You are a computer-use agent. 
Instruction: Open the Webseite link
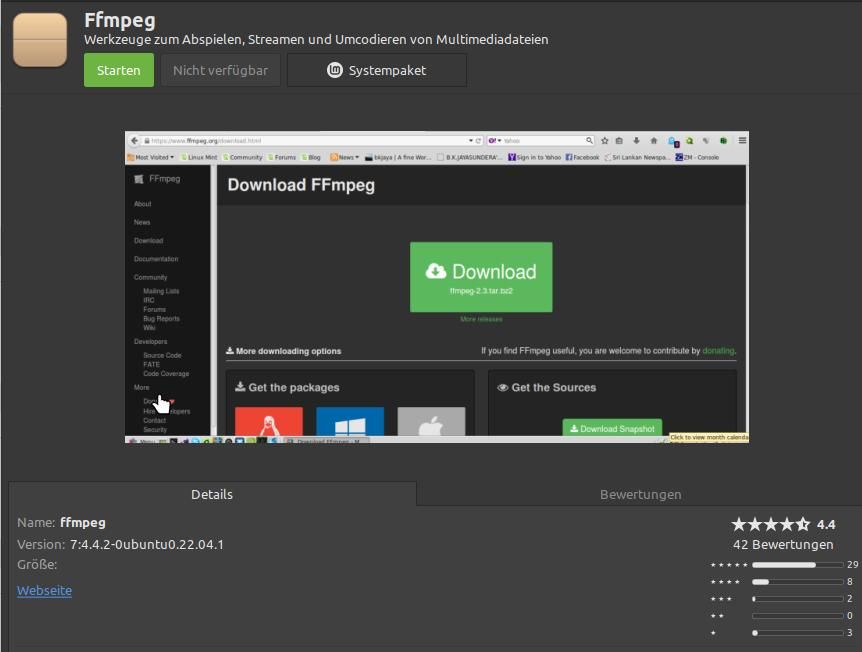pyautogui.click(x=44, y=591)
